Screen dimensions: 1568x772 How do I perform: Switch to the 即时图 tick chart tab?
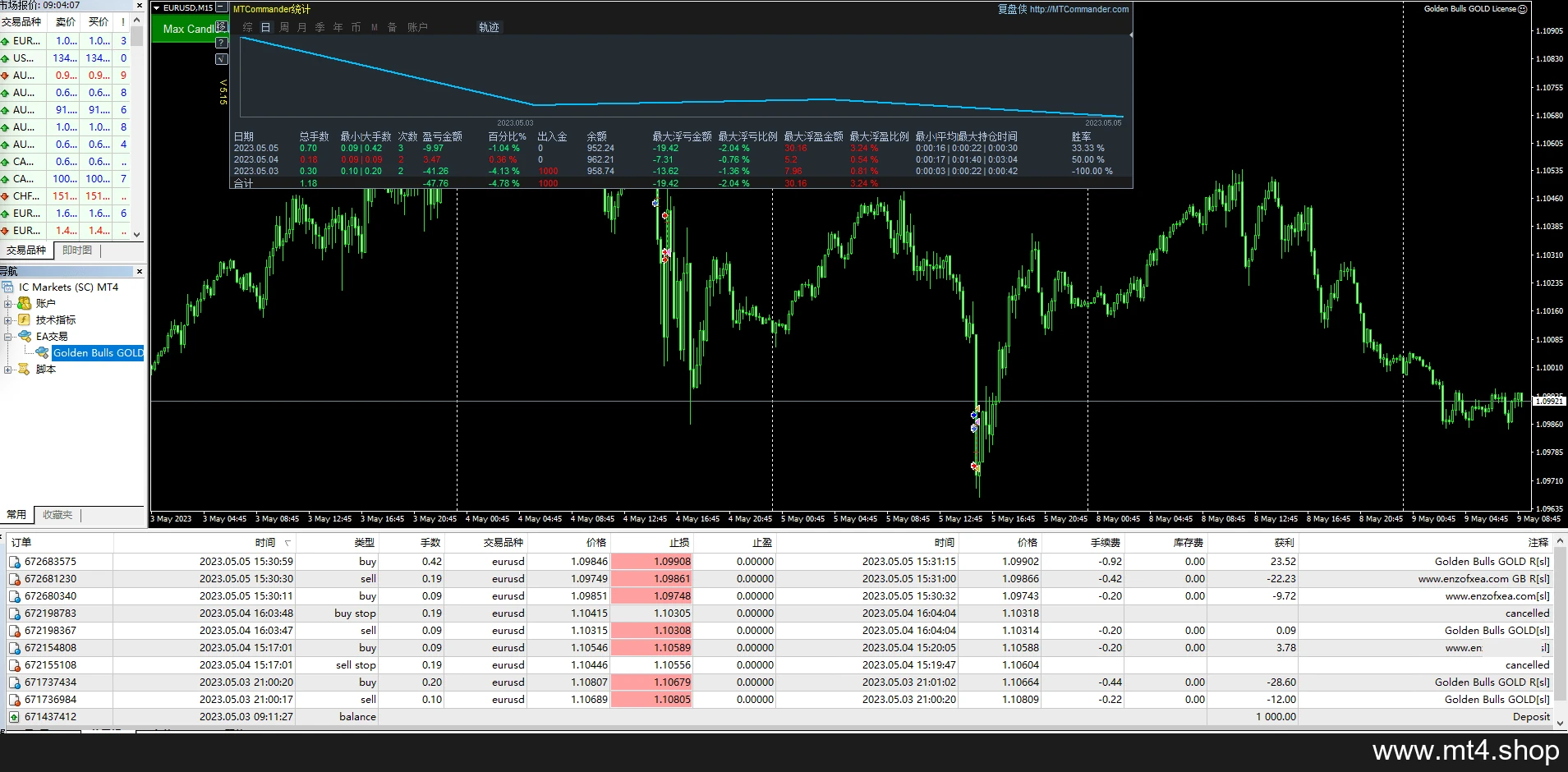(x=77, y=250)
